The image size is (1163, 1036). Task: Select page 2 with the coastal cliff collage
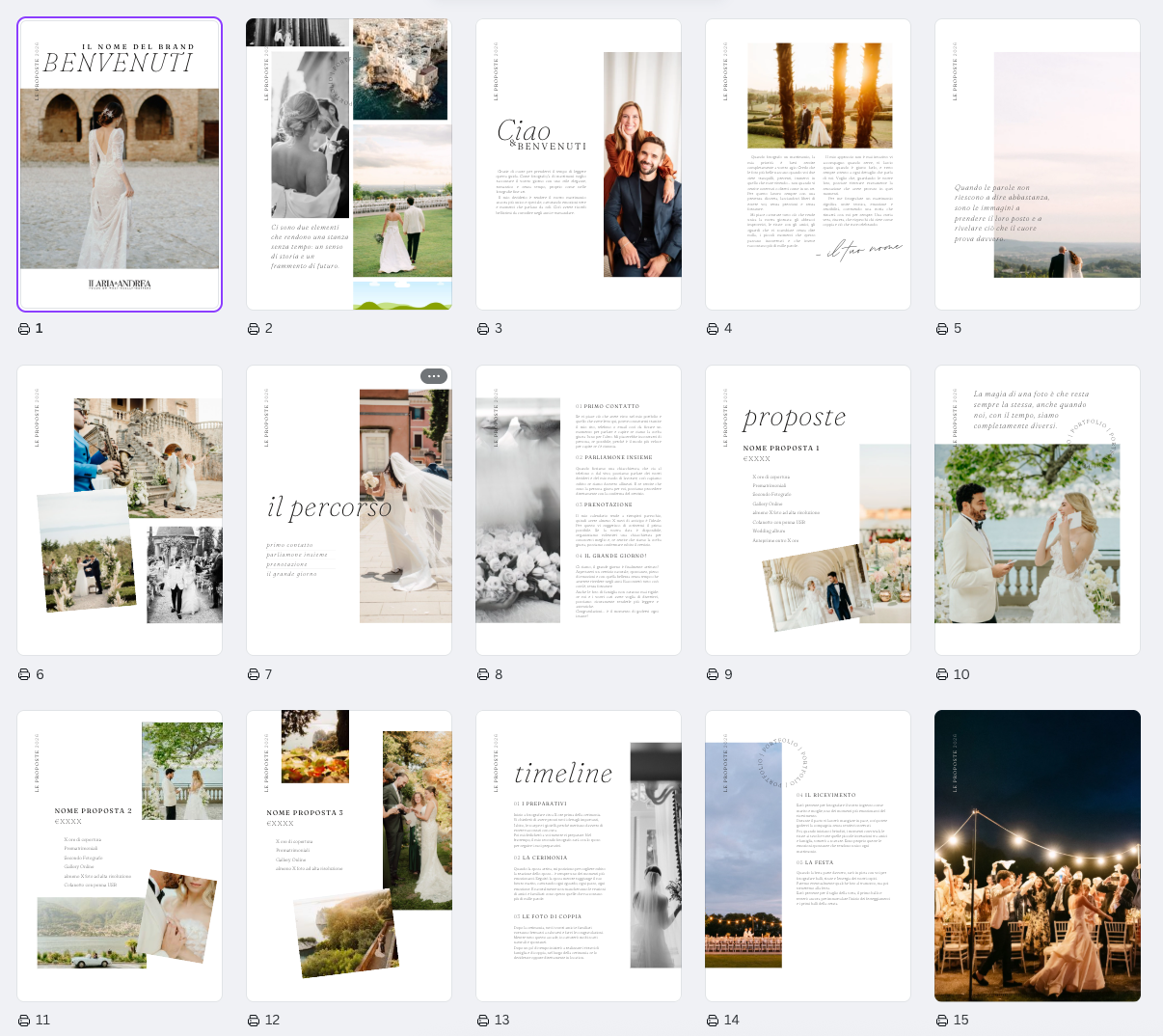tap(349, 165)
